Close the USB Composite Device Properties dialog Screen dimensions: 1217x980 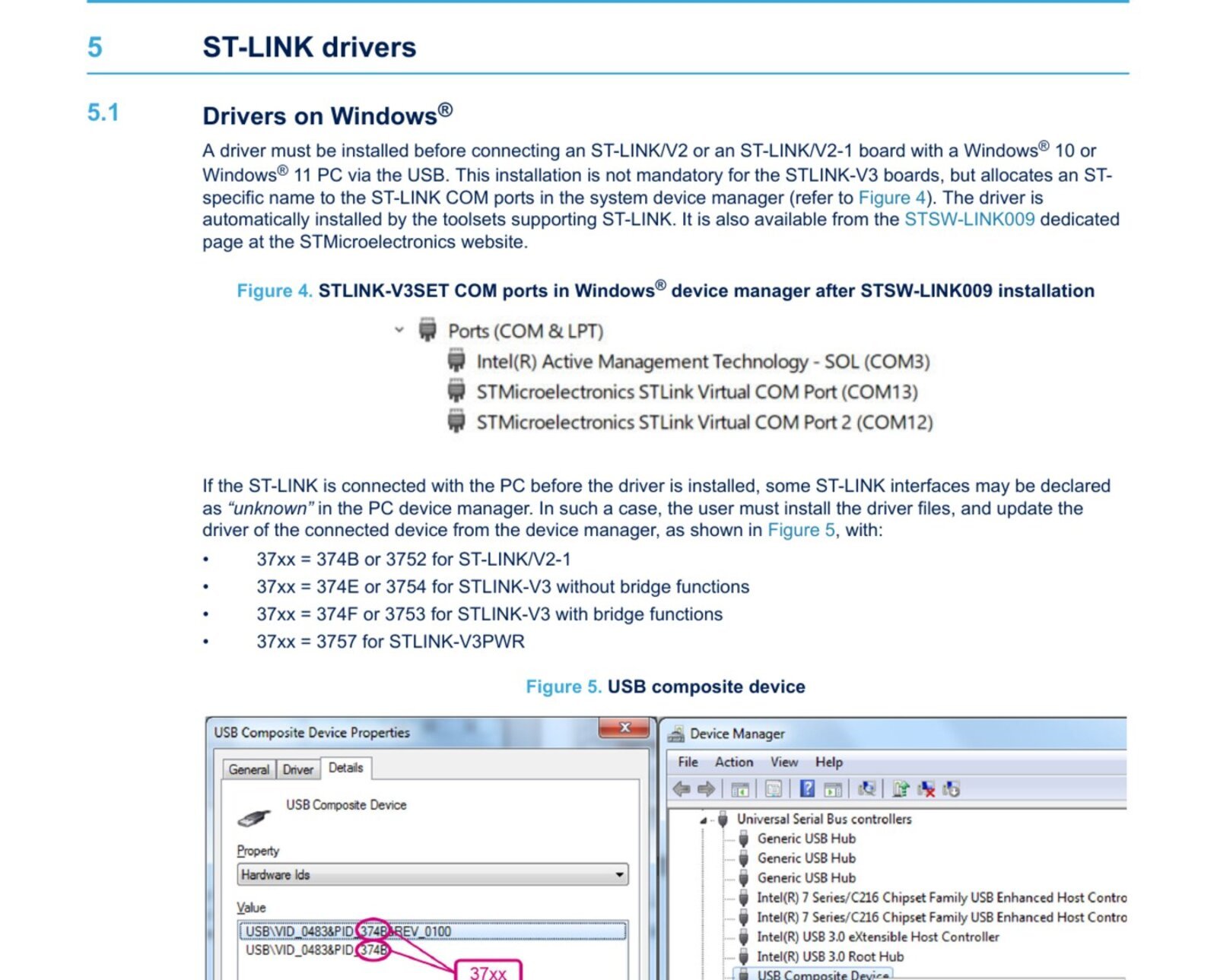[x=624, y=728]
